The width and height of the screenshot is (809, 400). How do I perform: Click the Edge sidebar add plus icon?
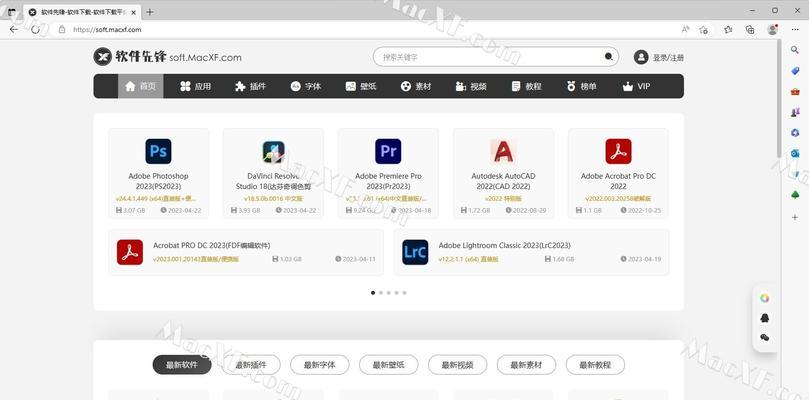(795, 217)
